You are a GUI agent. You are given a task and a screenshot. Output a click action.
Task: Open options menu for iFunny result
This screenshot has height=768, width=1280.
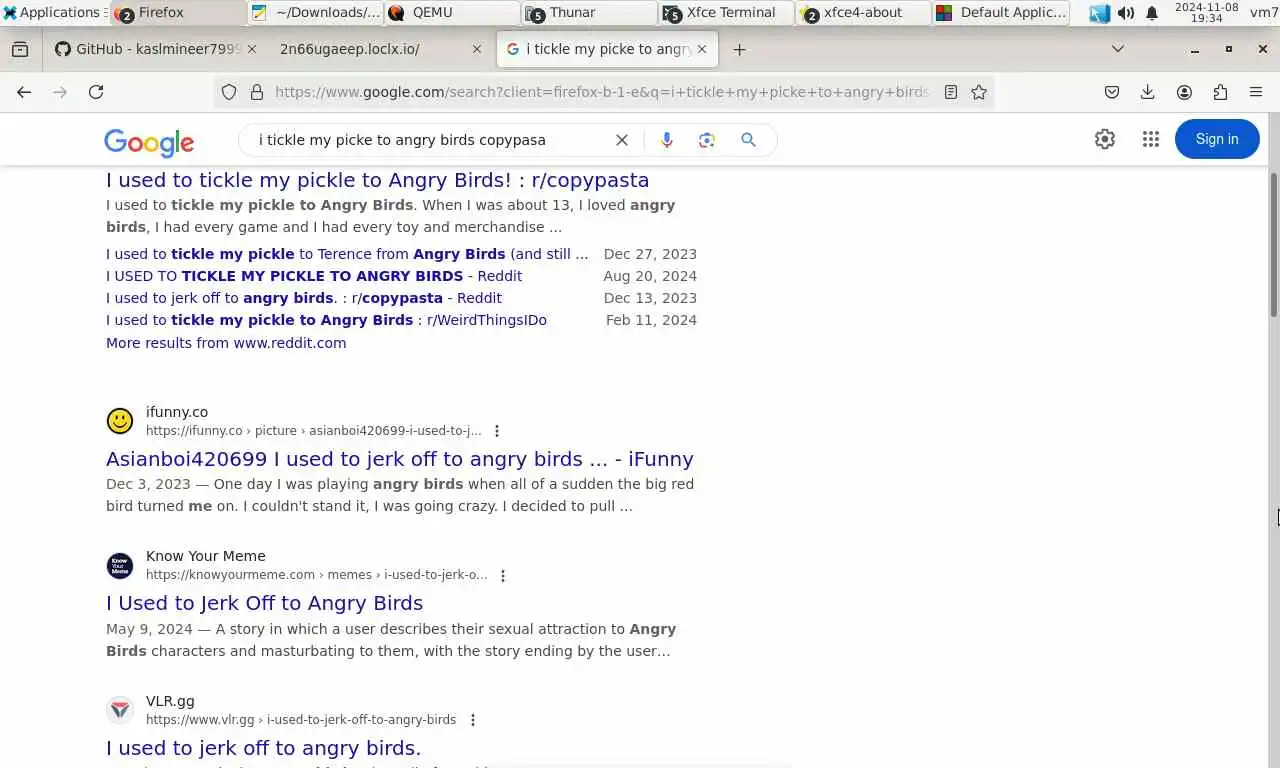pyautogui.click(x=497, y=431)
